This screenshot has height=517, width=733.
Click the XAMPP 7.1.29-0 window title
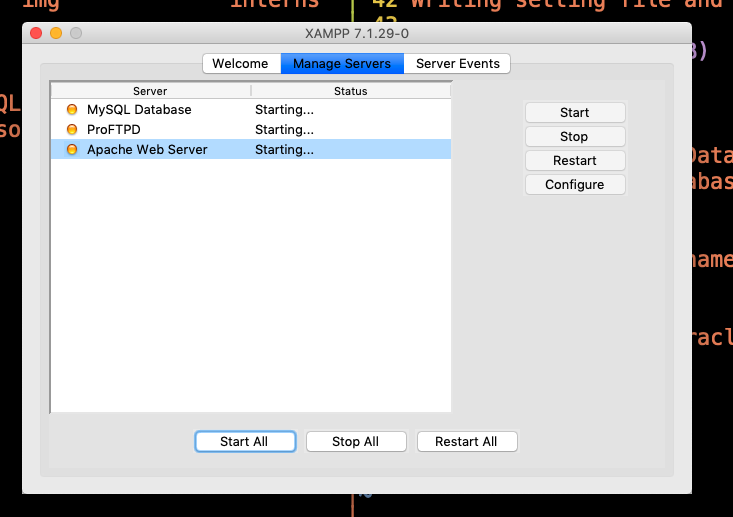357,34
